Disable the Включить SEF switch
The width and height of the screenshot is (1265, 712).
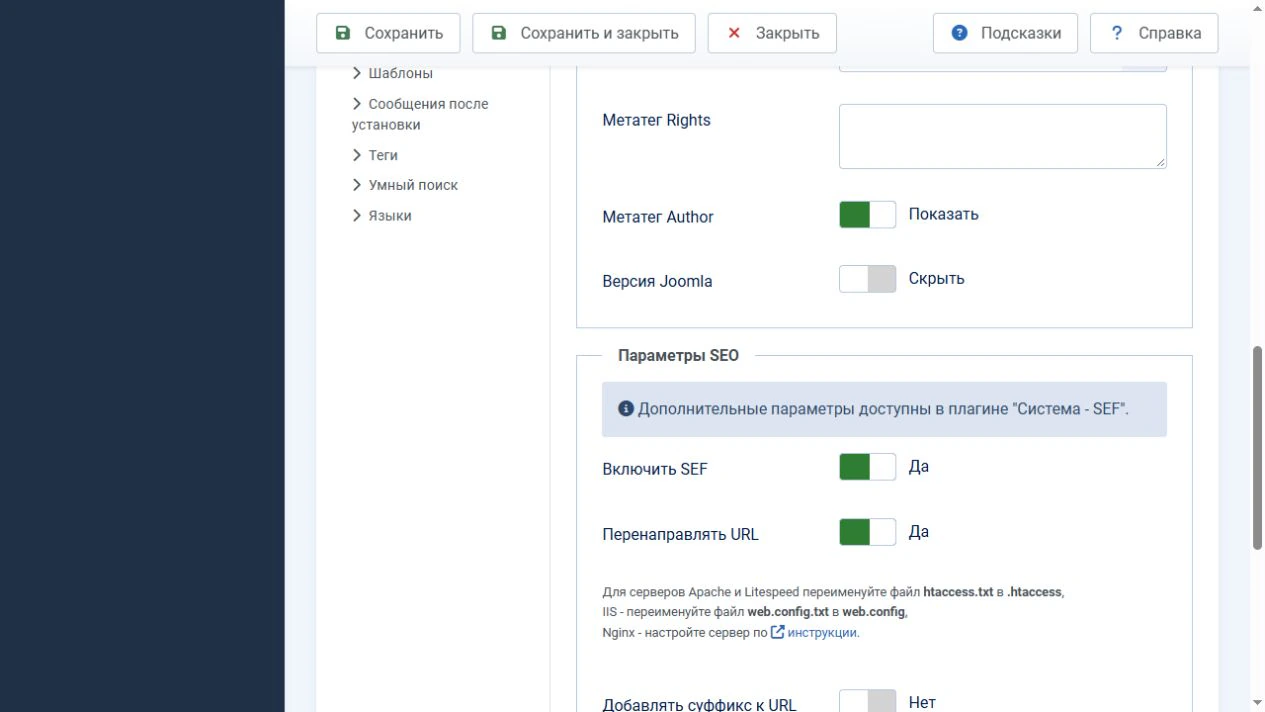pyautogui.click(x=867, y=467)
